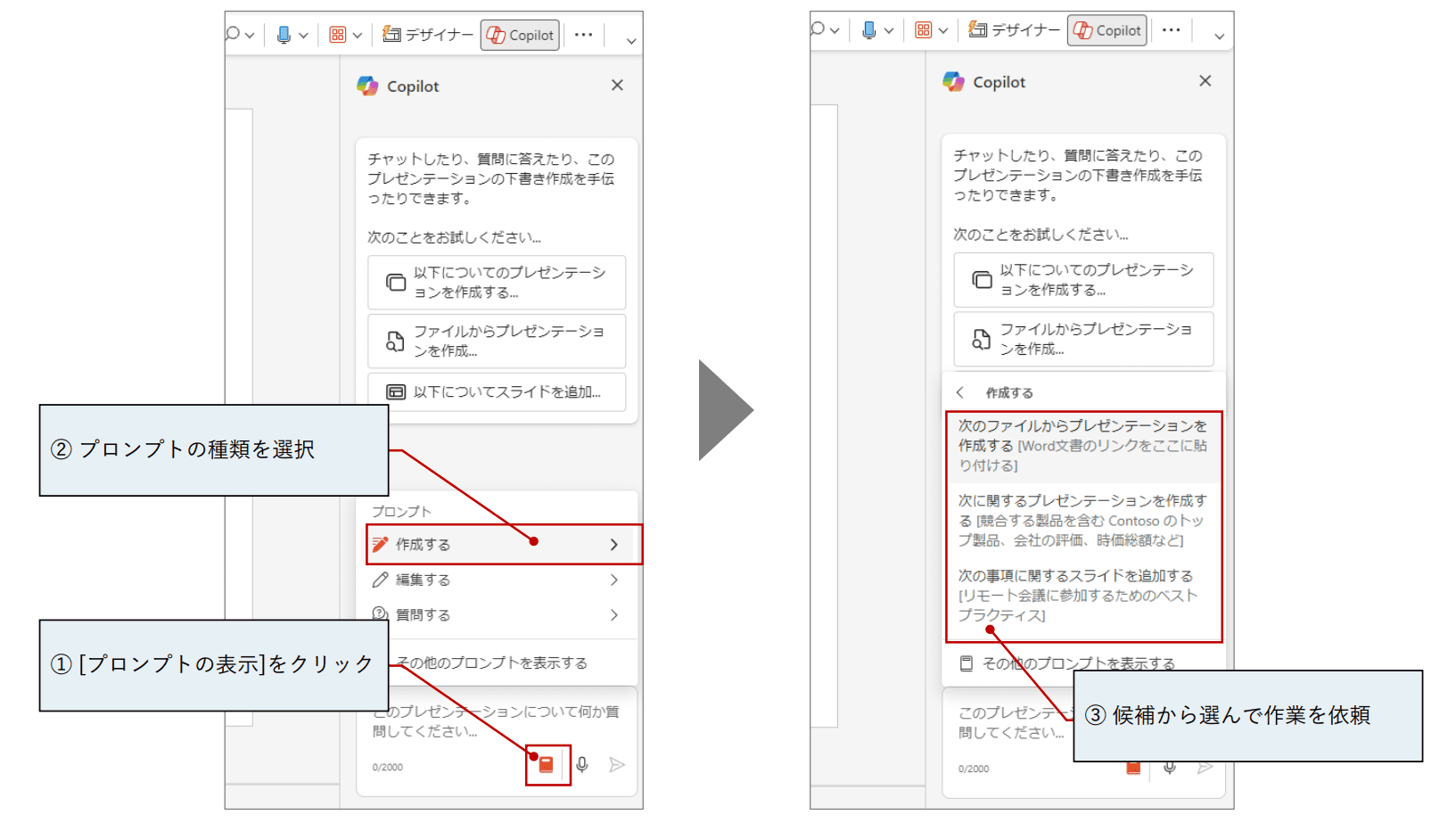Screen dimensions: 1456x823
Task: Choose 以下についてのプレゼンテーションを作成する in left pane
Action: point(497,282)
